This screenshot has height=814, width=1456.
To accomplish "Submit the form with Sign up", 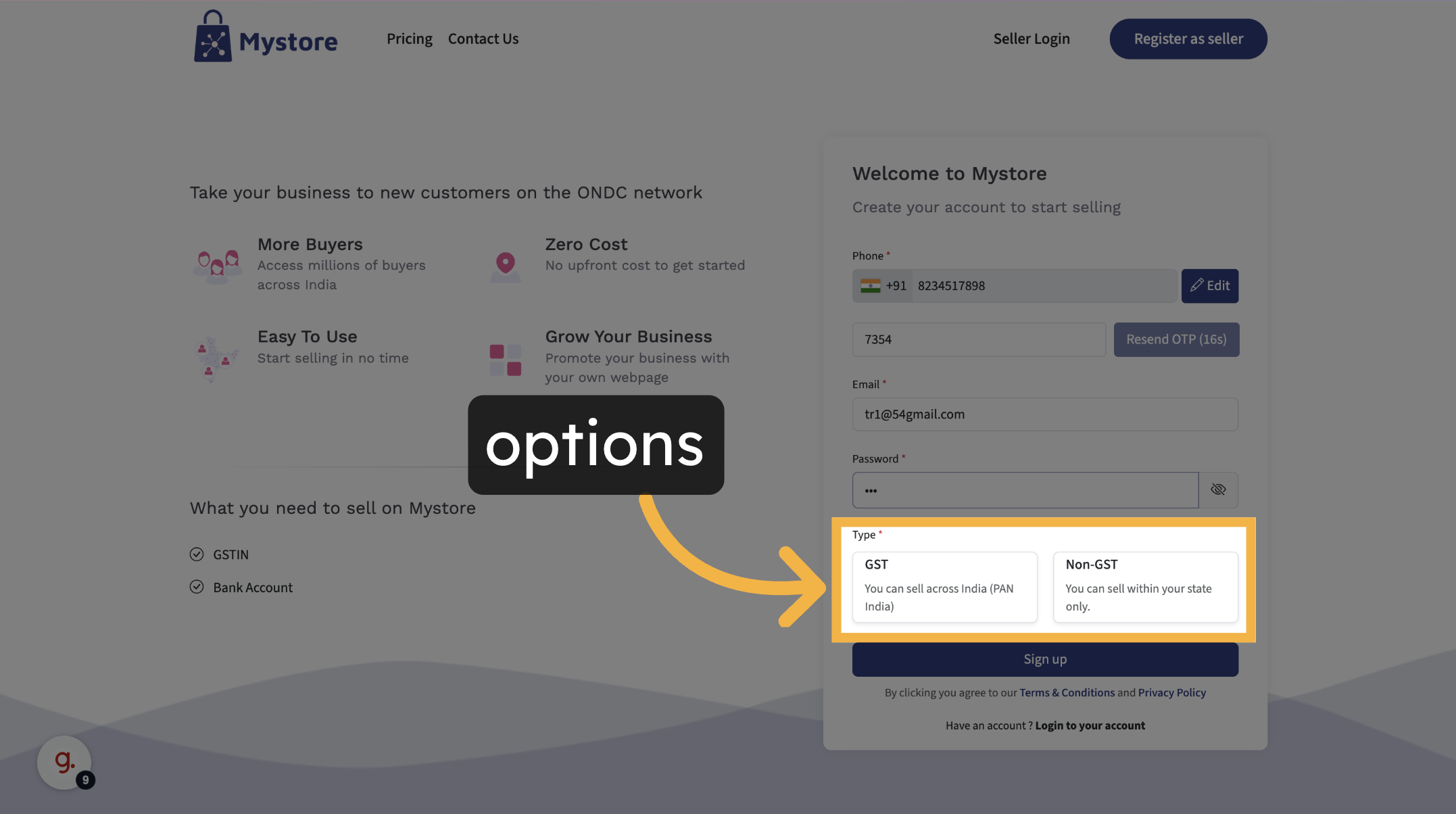I will pos(1045,659).
